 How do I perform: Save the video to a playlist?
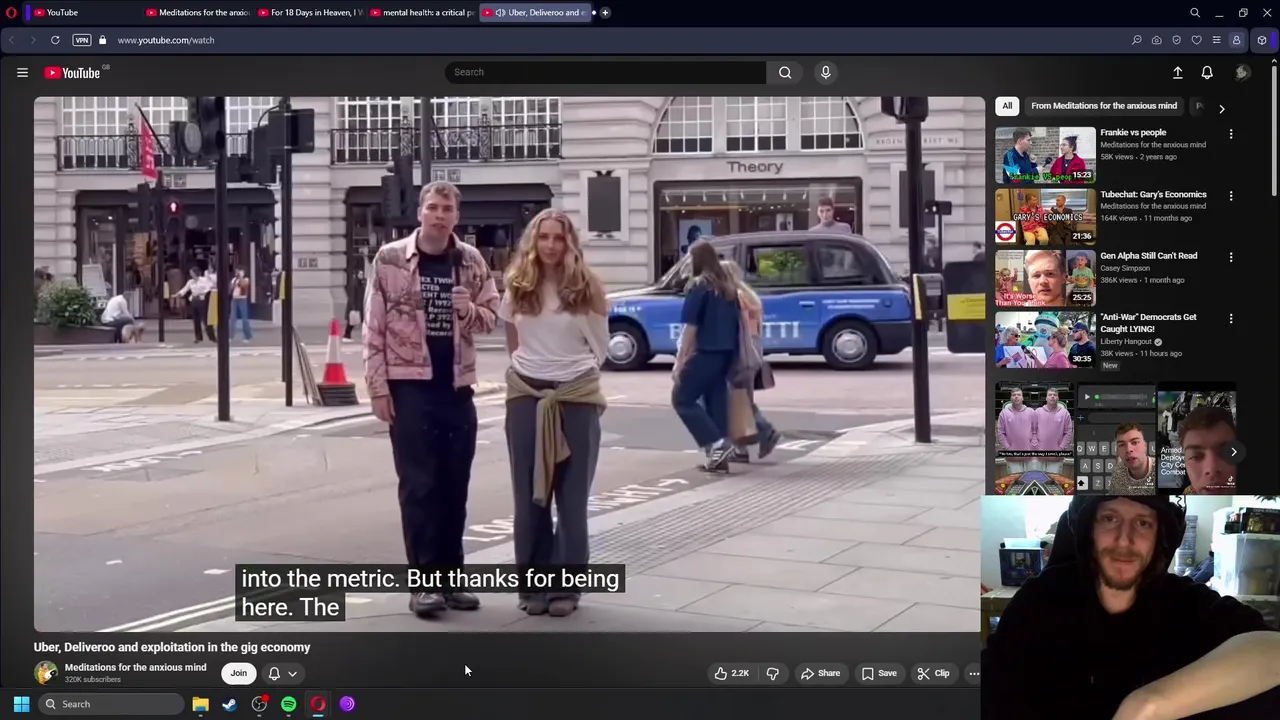pos(879,673)
